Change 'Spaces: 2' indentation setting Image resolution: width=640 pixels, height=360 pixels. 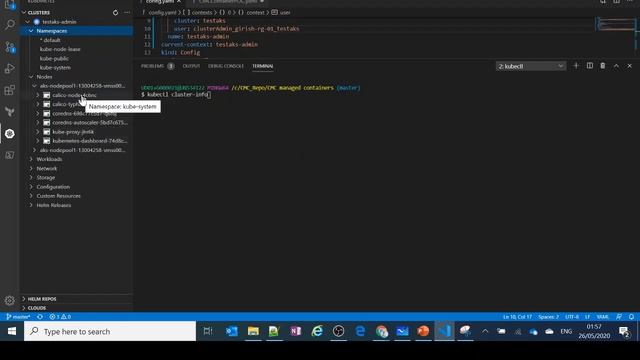(x=548, y=317)
